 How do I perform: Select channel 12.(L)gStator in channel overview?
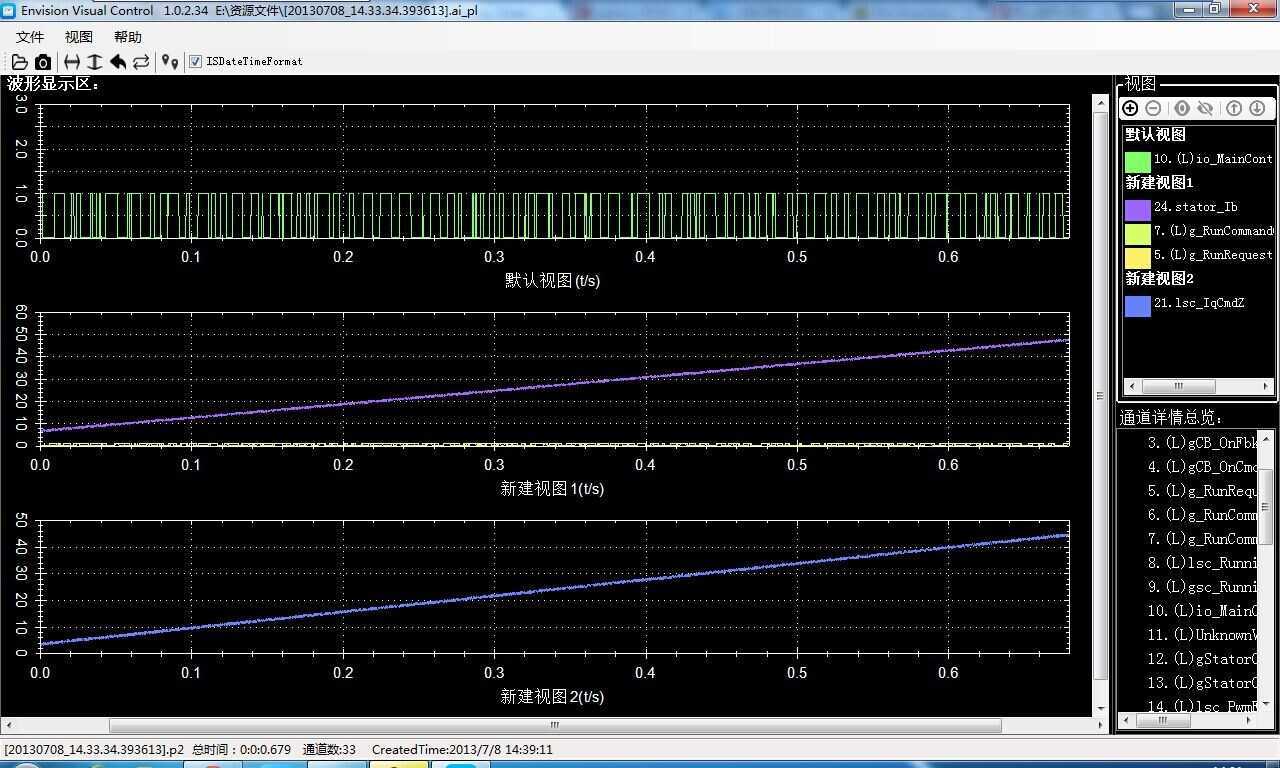pos(1202,659)
